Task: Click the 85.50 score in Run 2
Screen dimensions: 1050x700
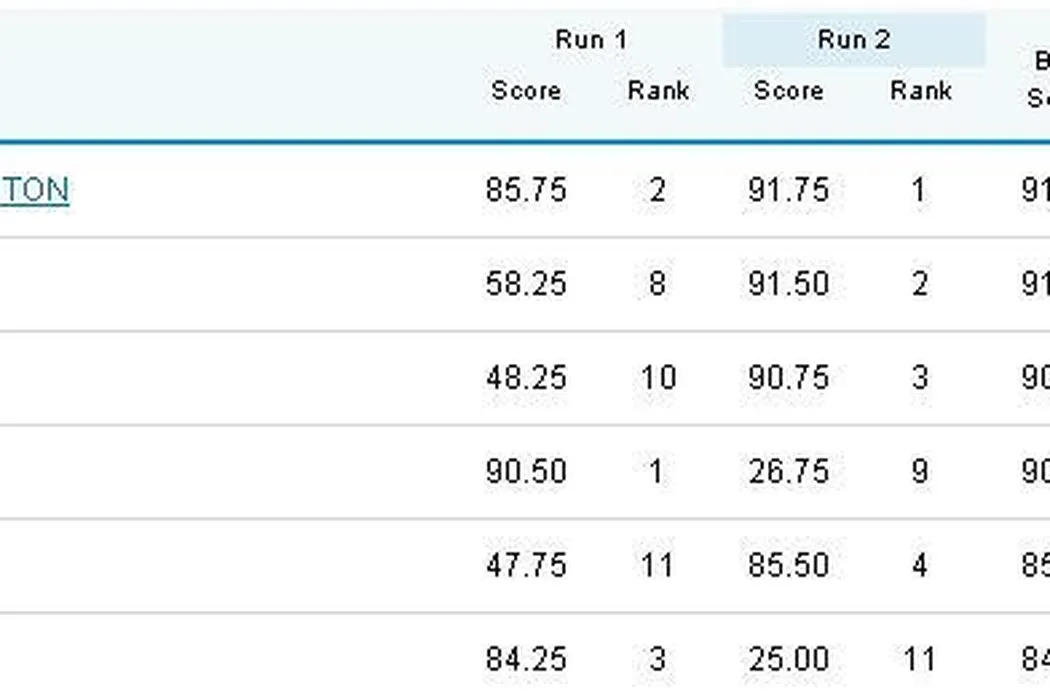Action: [x=788, y=565]
